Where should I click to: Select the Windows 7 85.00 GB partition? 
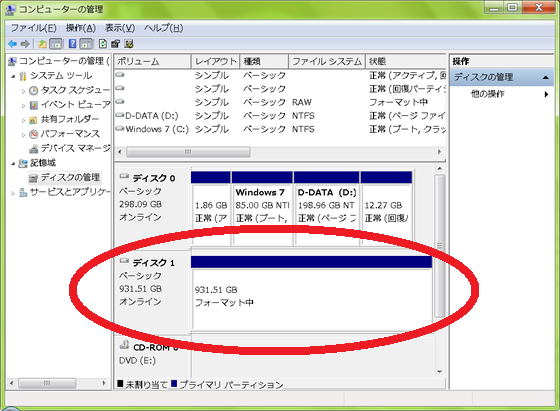coord(262,208)
